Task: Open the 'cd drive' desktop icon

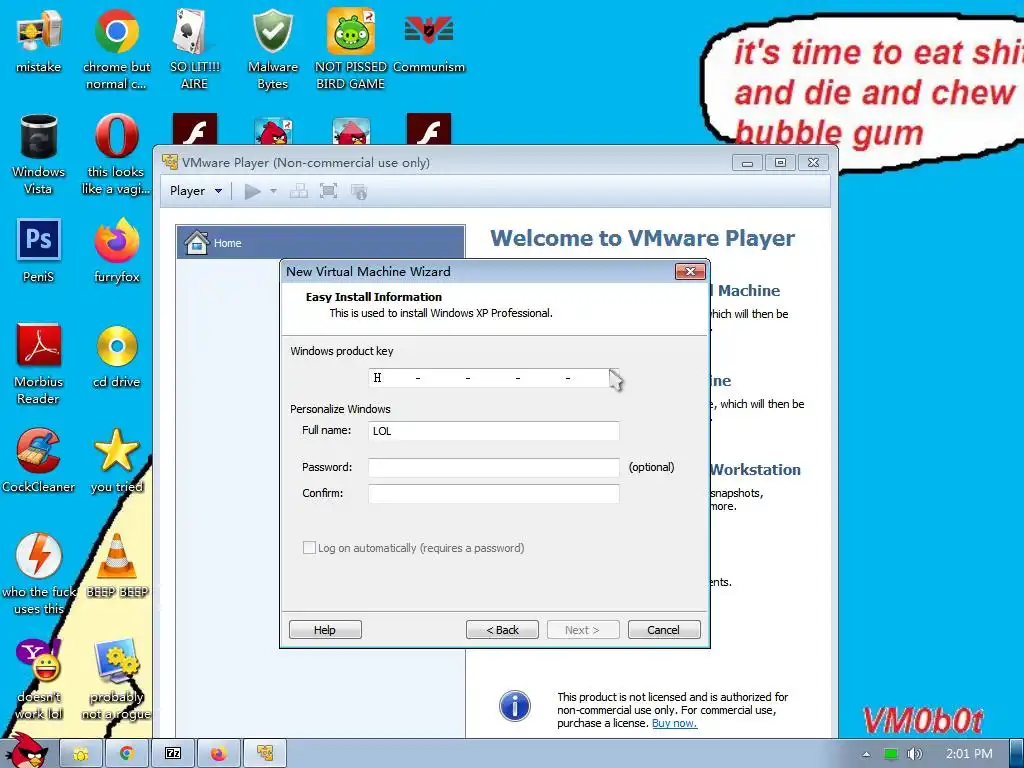Action: [116, 356]
